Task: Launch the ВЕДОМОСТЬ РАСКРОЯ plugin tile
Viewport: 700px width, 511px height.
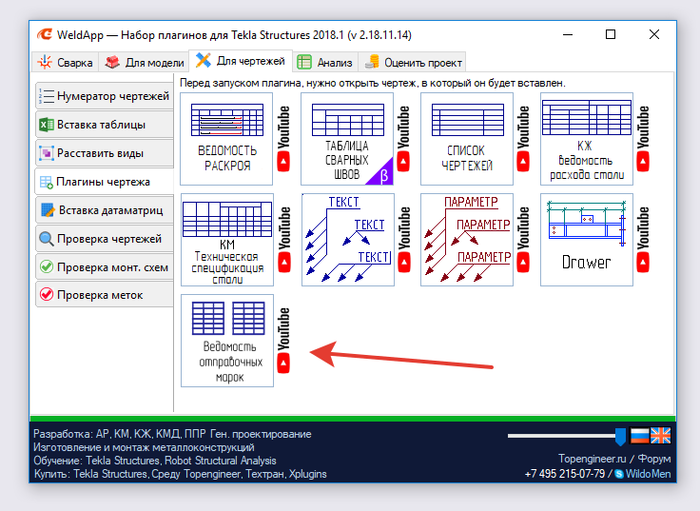Action: (x=226, y=139)
